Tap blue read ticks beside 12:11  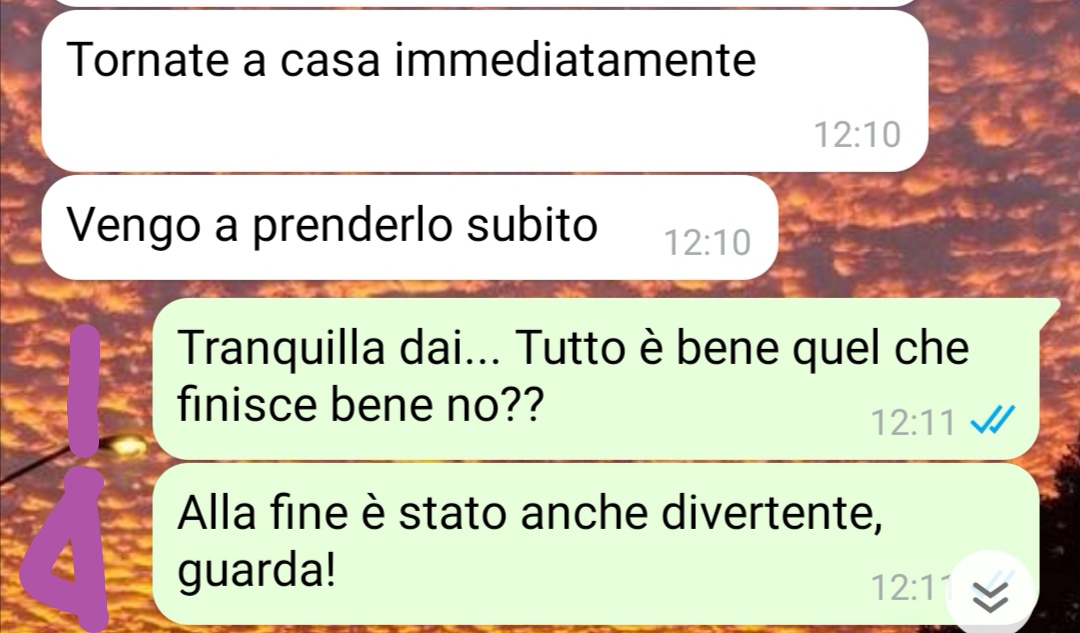pos(993,420)
